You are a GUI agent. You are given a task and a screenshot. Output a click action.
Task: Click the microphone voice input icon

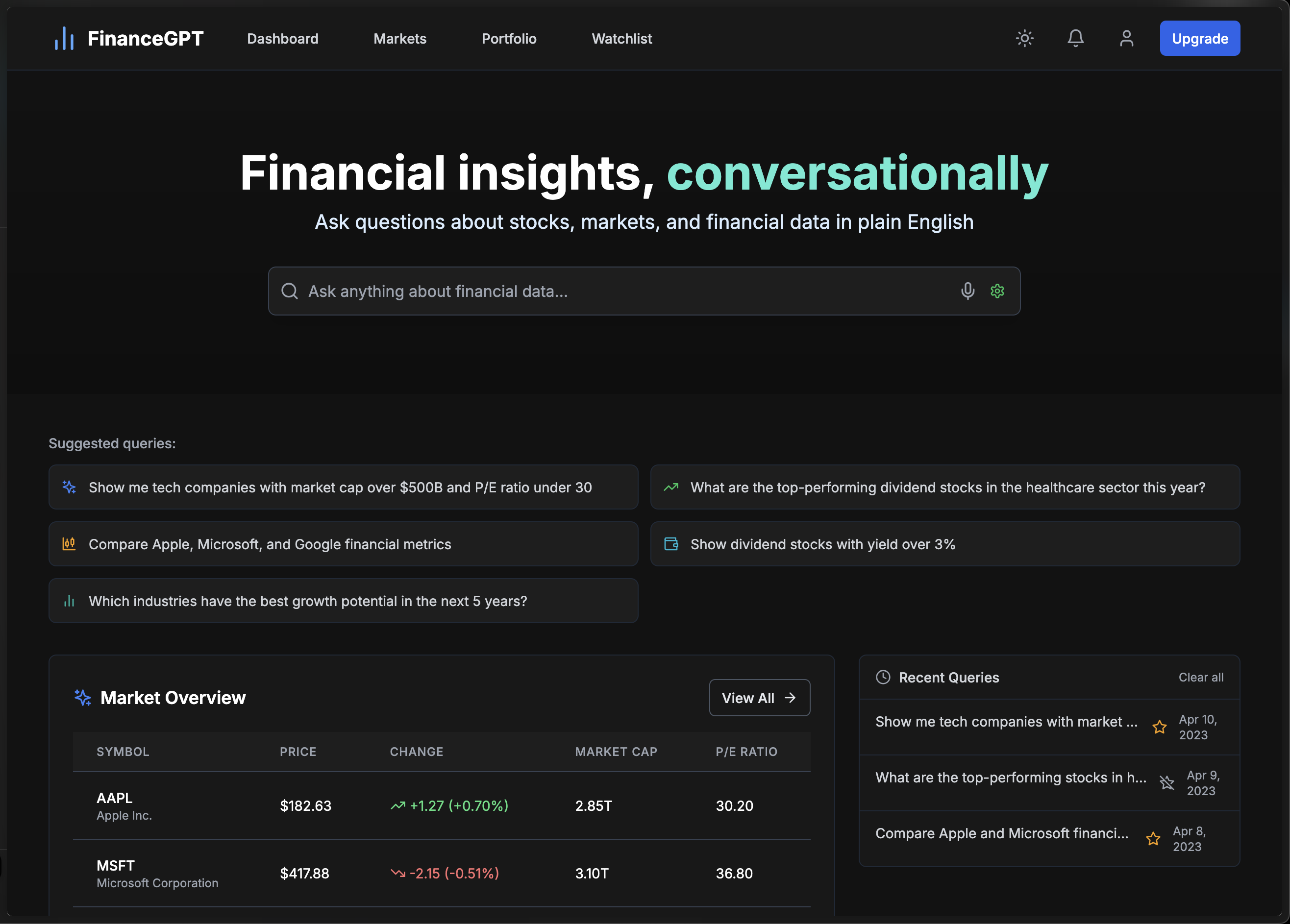967,291
